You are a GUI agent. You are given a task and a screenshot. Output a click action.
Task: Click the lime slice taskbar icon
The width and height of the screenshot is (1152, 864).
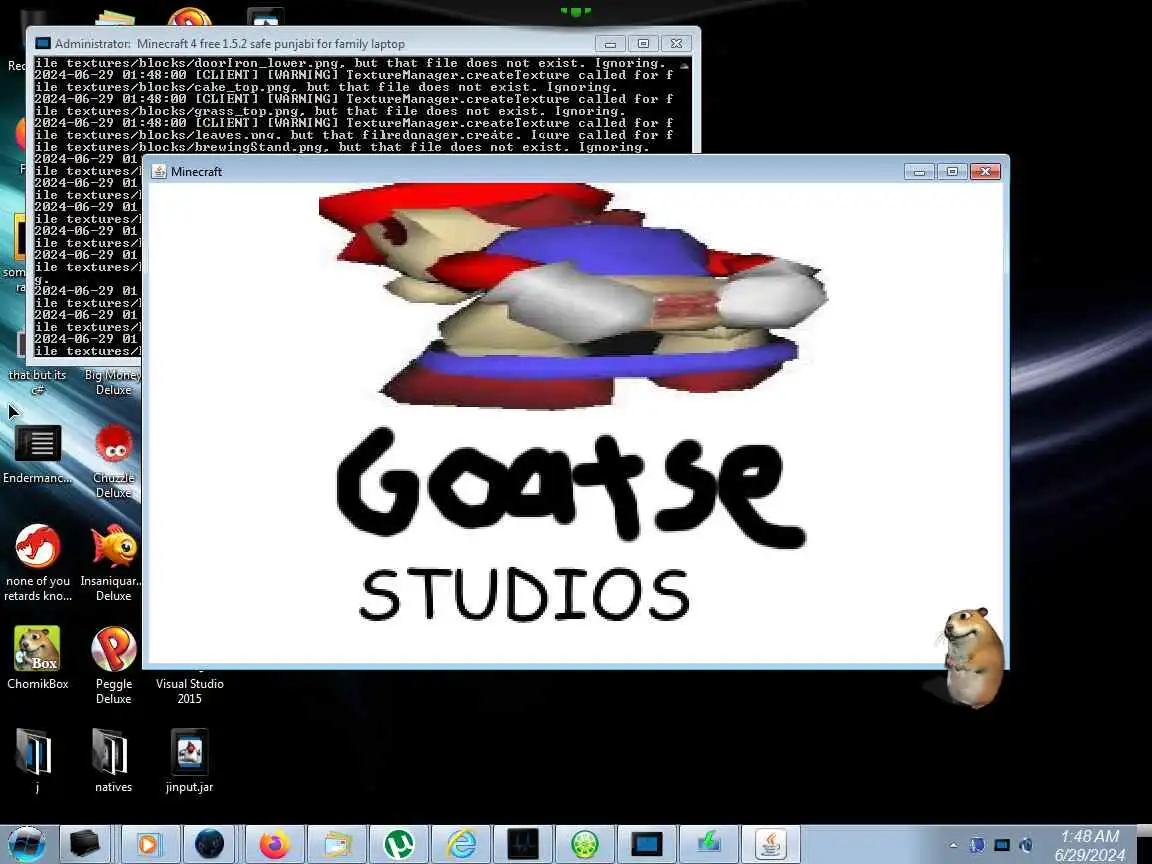586,844
